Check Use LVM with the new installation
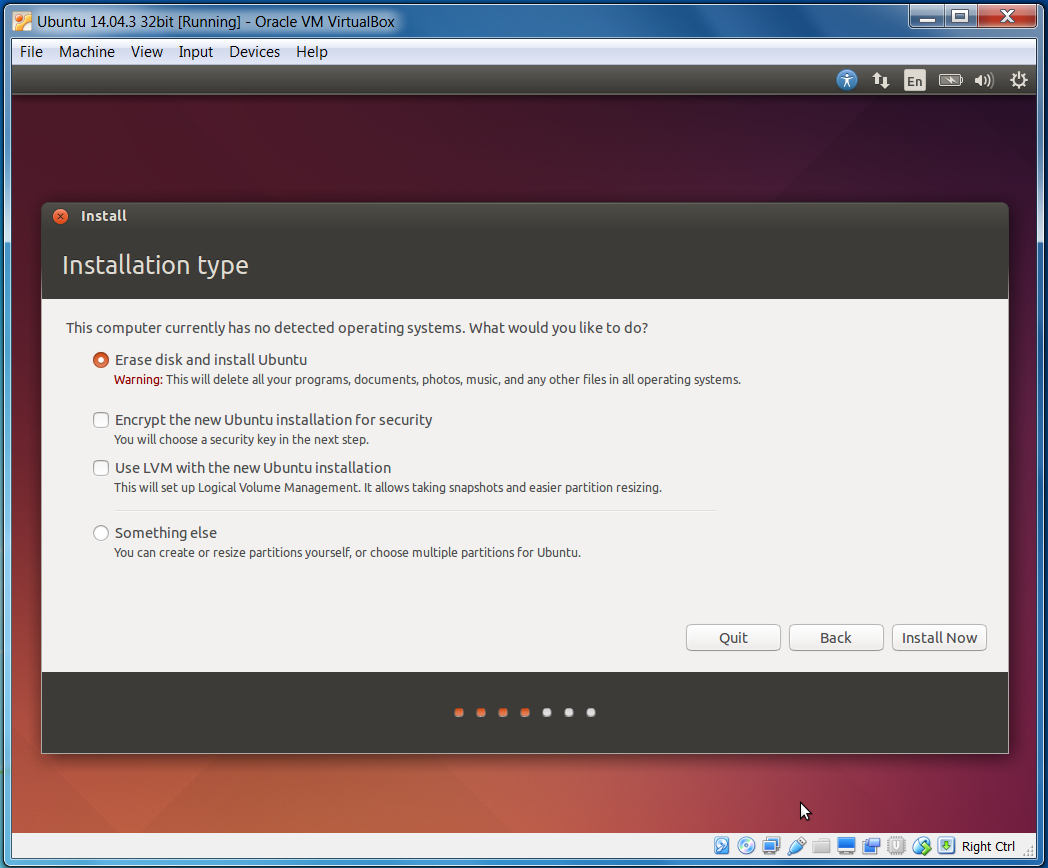Viewport: 1048px width, 868px height. pos(100,468)
